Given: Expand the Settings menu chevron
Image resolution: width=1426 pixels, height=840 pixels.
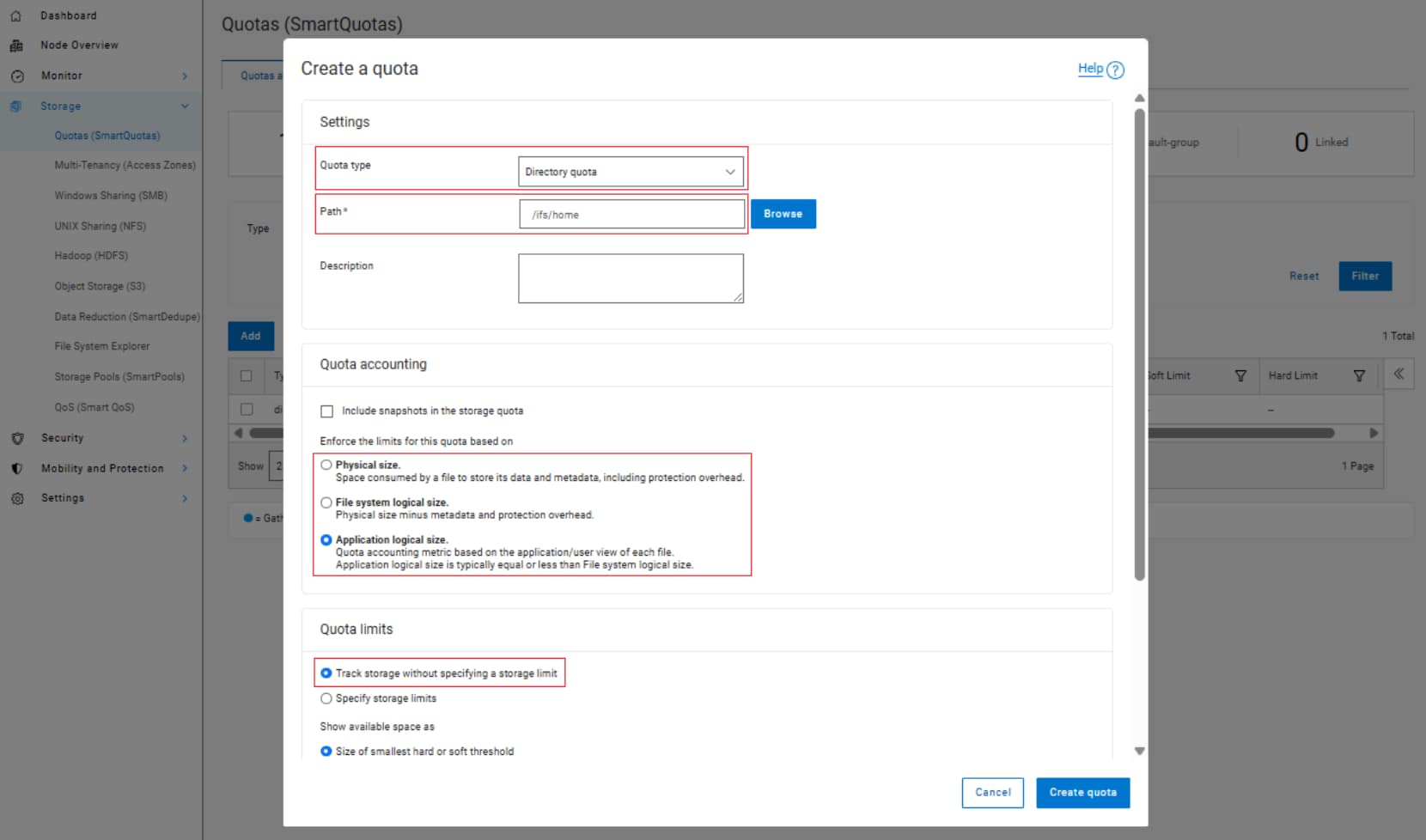Looking at the screenshot, I should (x=185, y=498).
